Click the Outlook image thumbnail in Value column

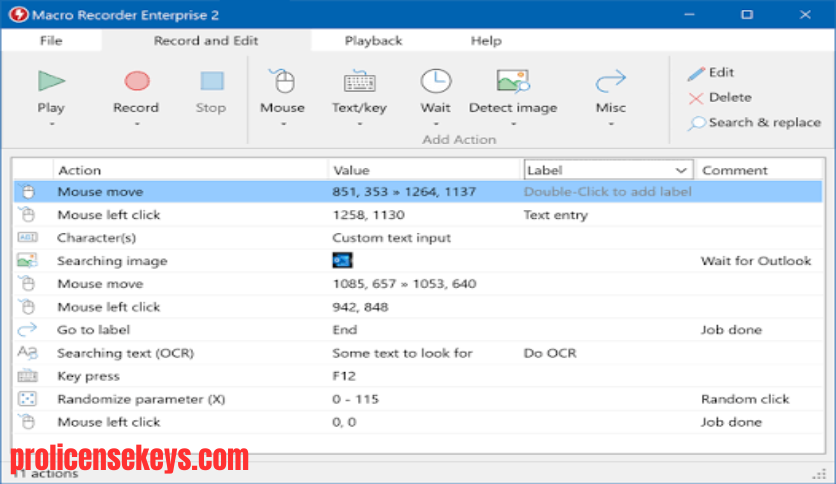point(342,260)
